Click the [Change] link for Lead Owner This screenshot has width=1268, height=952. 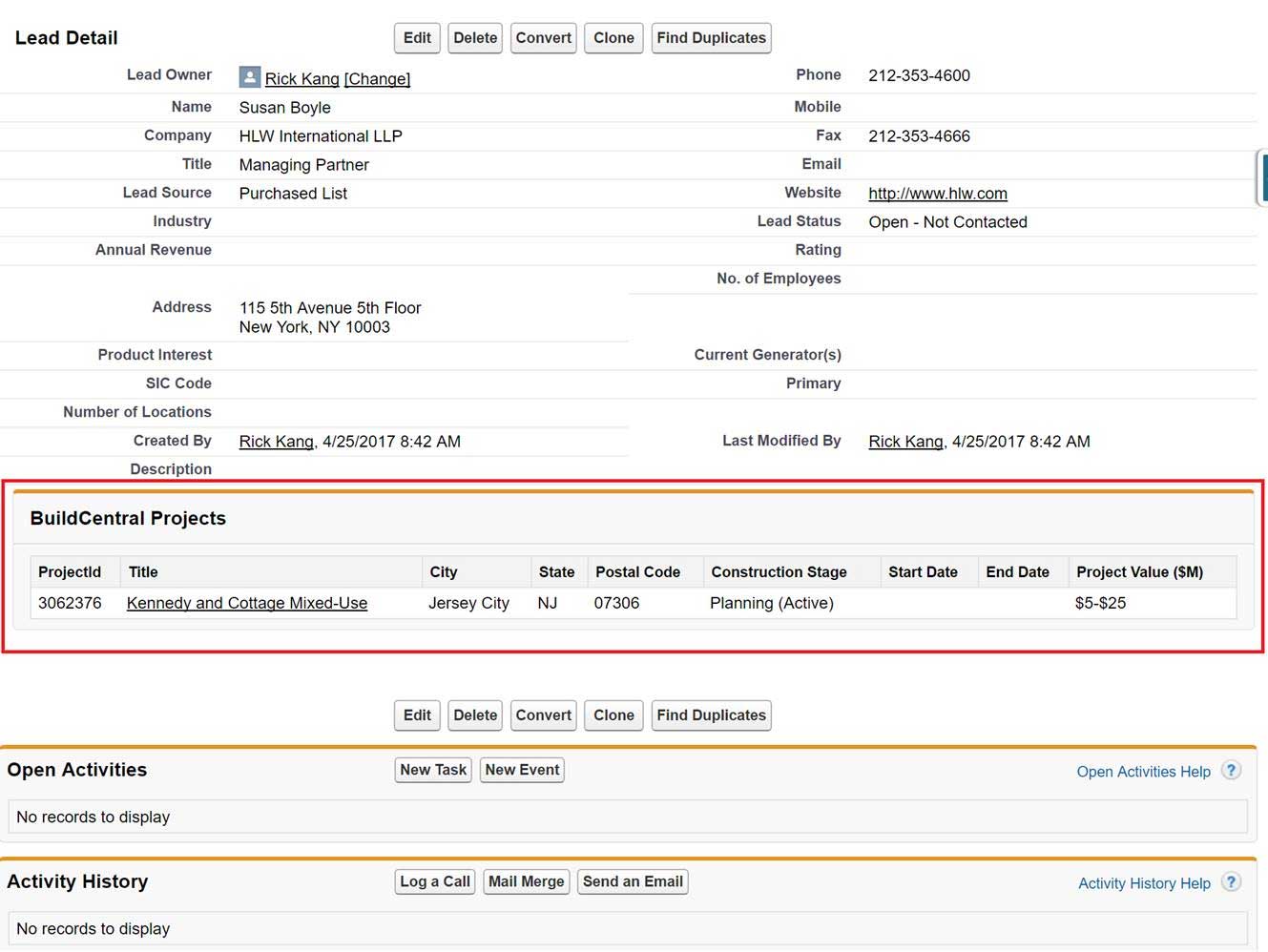pos(377,79)
